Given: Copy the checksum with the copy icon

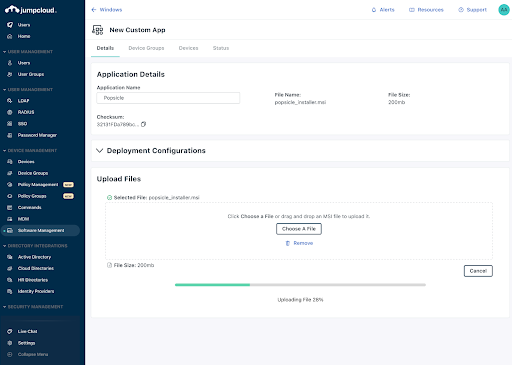Looking at the screenshot, I should [x=143, y=124].
